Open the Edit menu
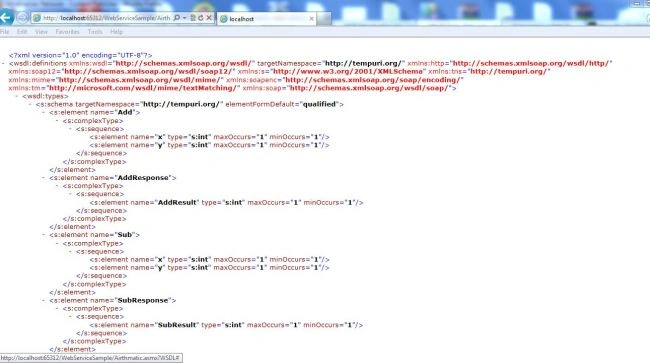The width and height of the screenshot is (650, 363). click(22, 31)
